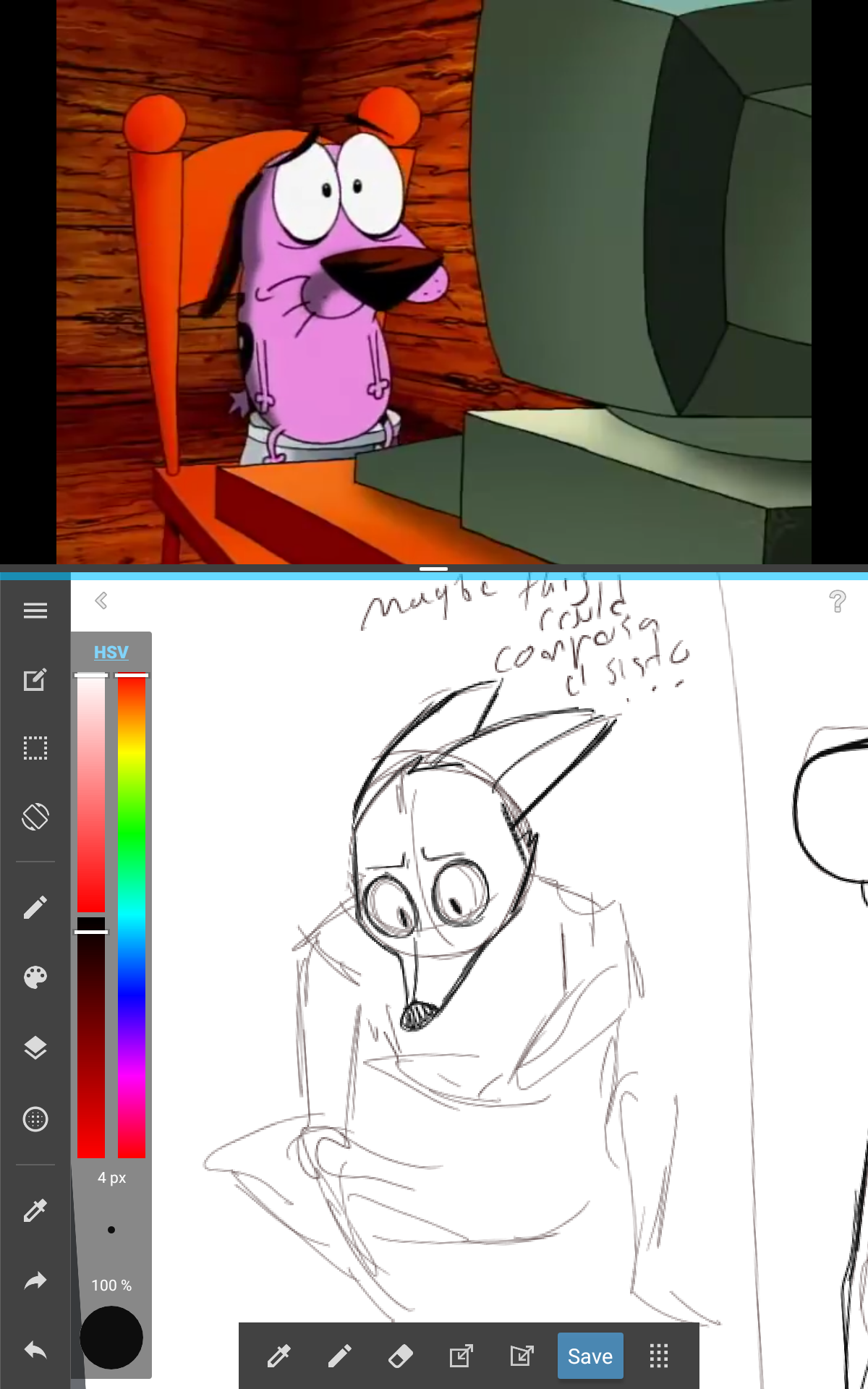
Task: Tap the edit canvas icon in sidebar
Action: pos(35,679)
